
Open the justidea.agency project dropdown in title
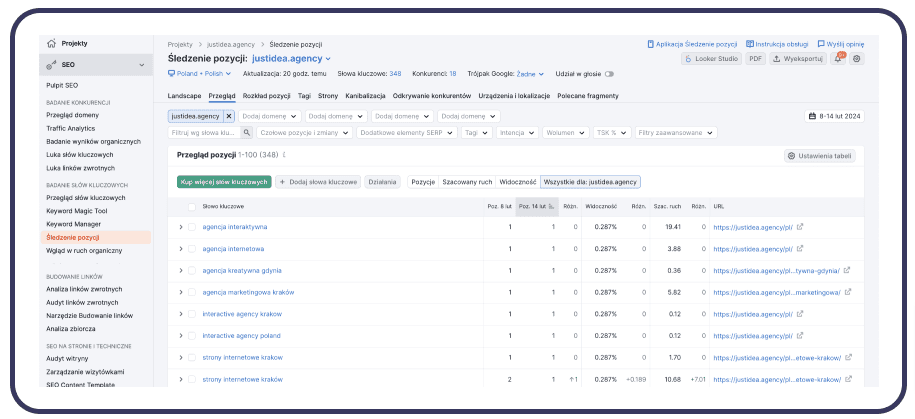(x=291, y=58)
